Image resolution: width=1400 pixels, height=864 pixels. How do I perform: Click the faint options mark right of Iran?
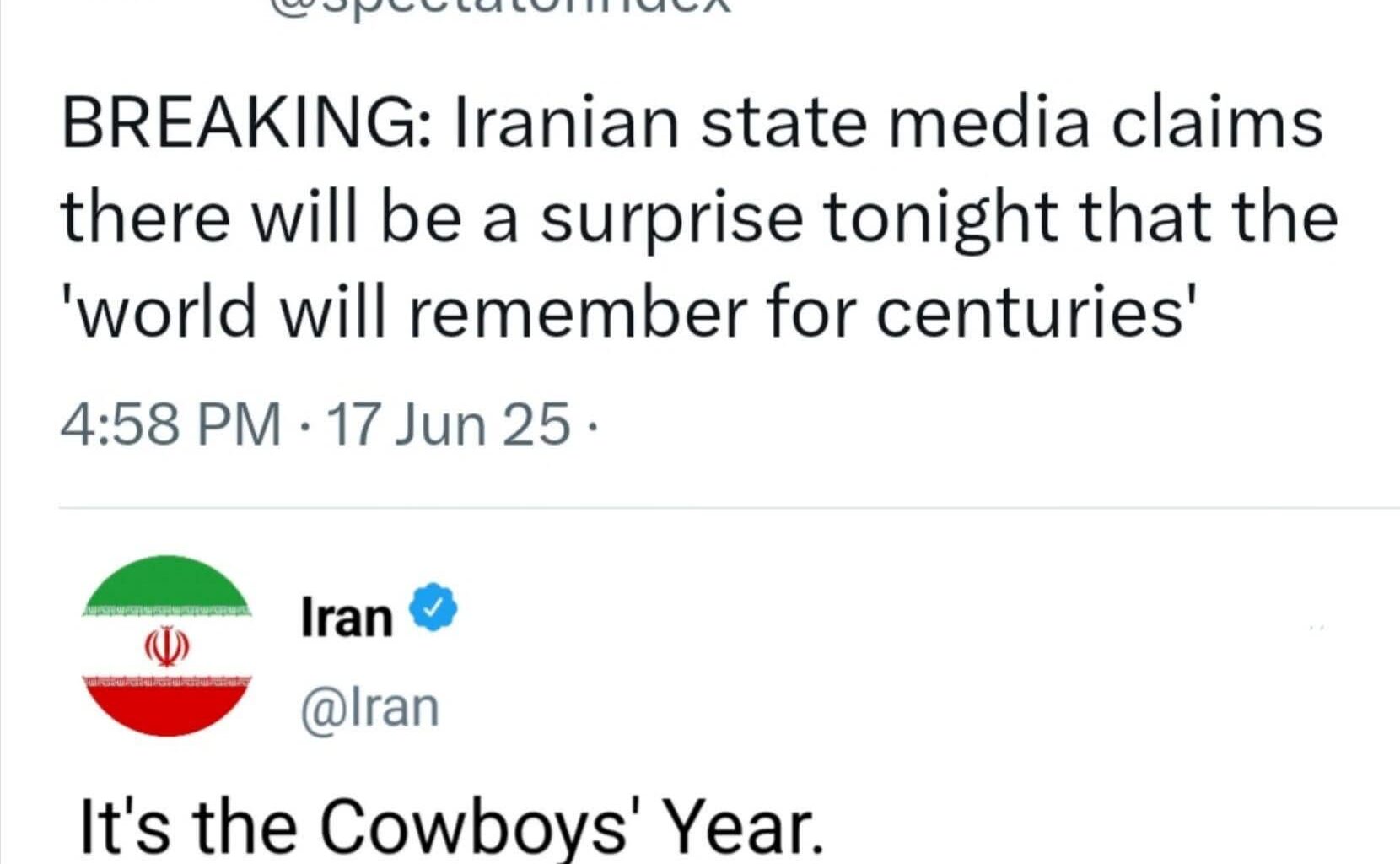coord(1317,628)
